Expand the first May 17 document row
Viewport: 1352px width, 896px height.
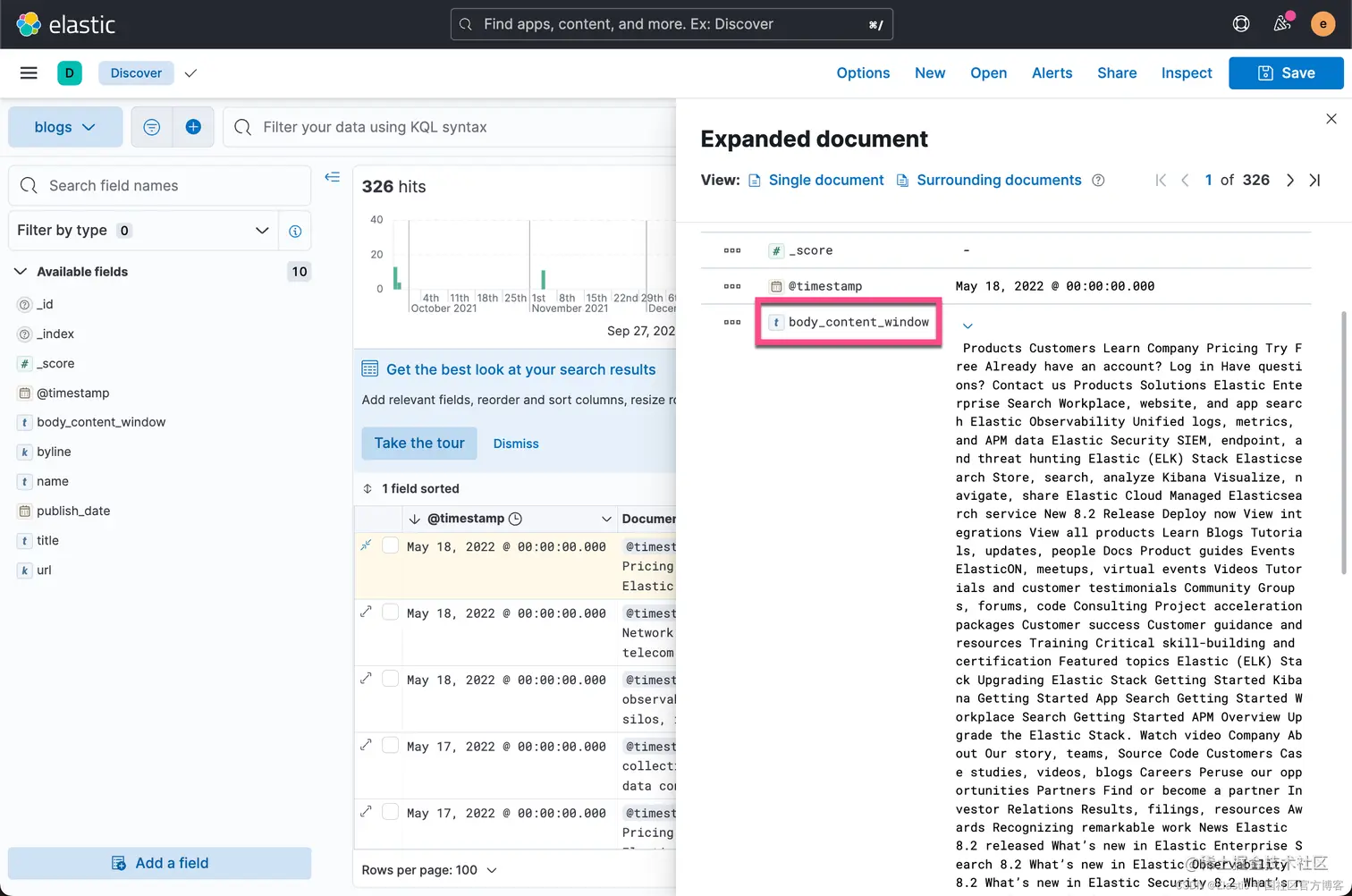pyautogui.click(x=367, y=745)
